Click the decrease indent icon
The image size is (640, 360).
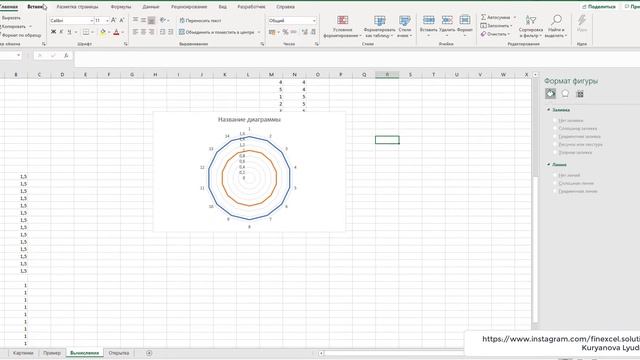point(162,32)
